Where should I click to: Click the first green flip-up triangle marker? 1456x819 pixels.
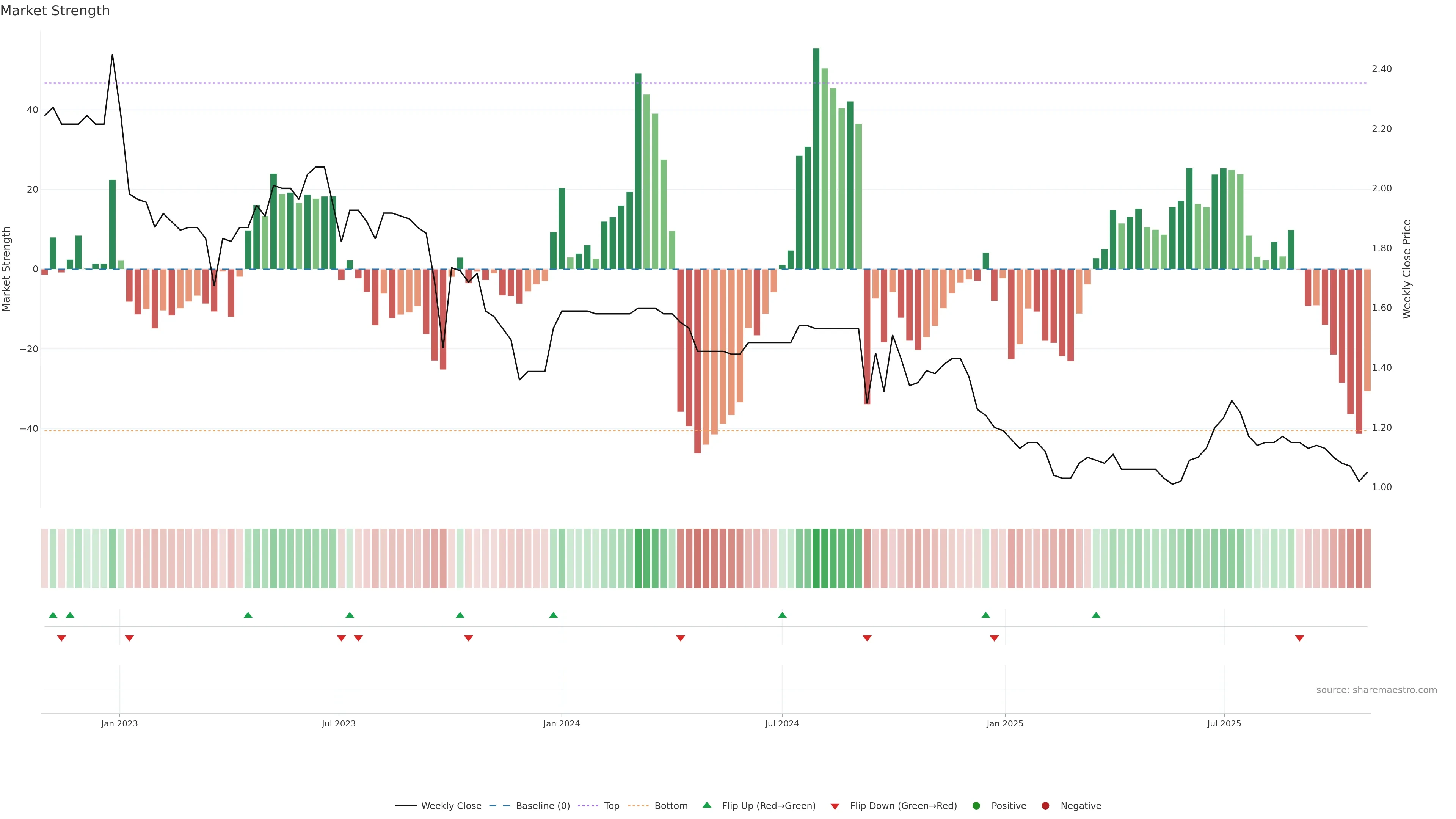tap(53, 615)
